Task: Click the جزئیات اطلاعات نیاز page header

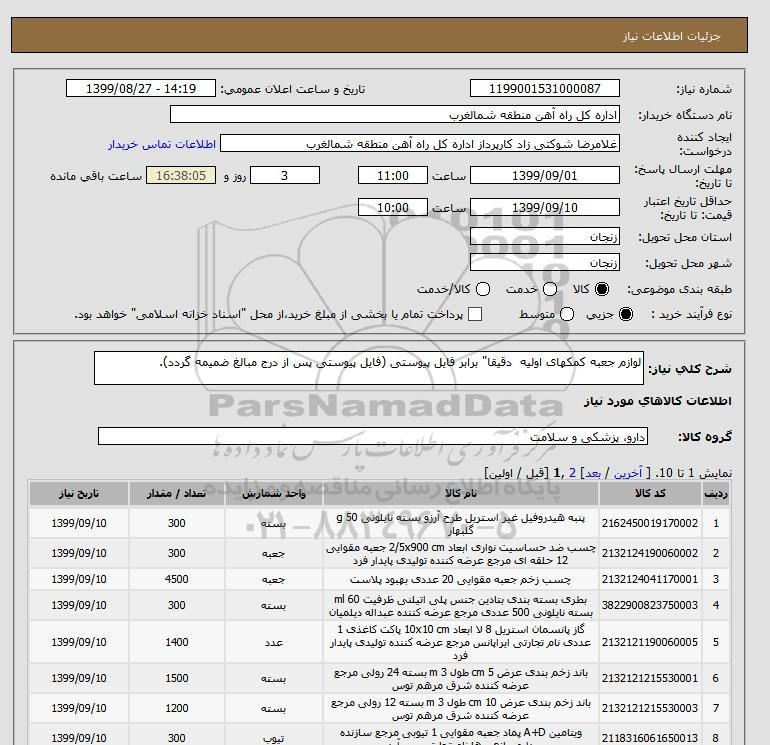Action: point(671,36)
